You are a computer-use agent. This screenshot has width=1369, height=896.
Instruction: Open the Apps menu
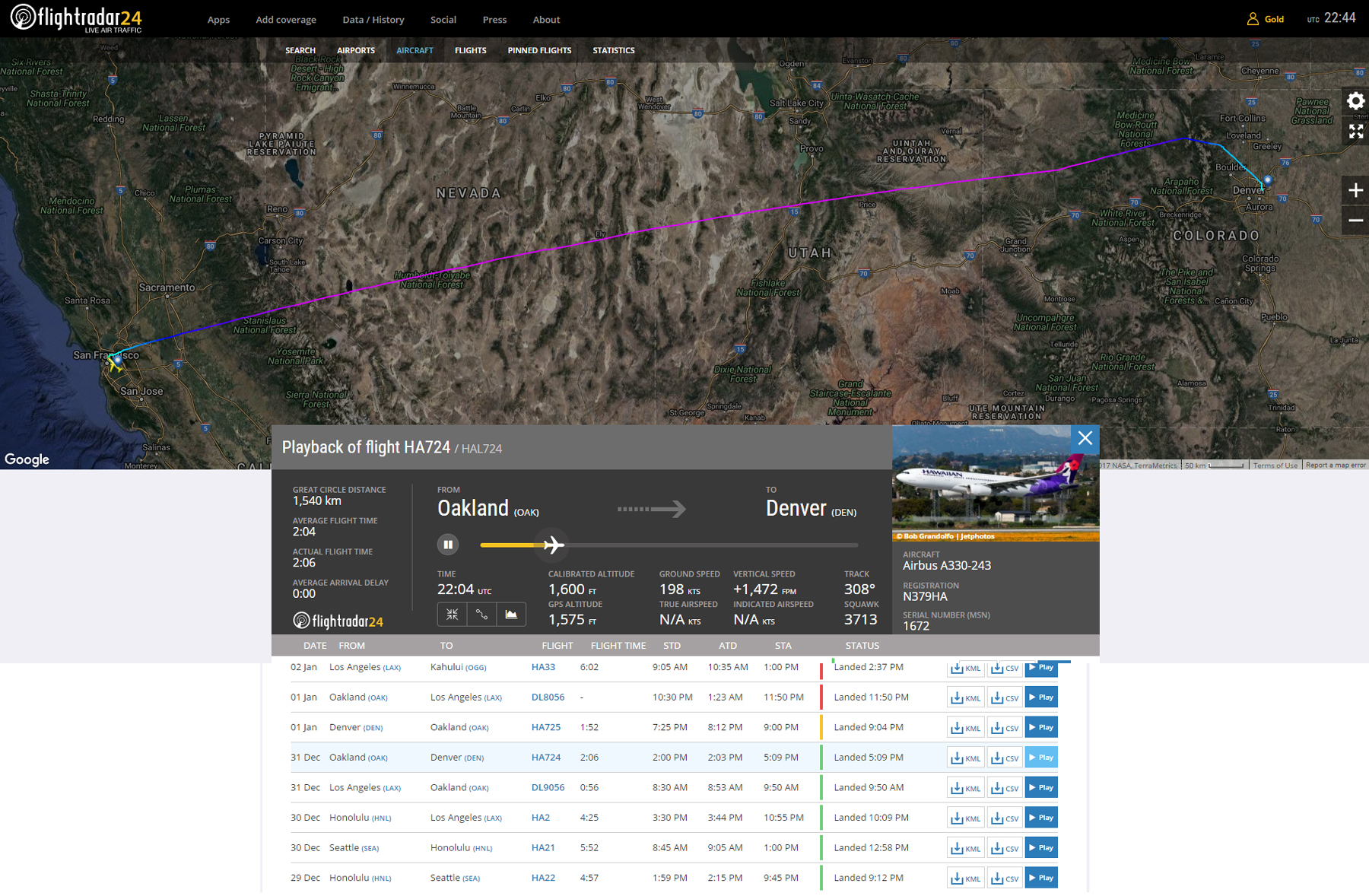click(x=218, y=20)
